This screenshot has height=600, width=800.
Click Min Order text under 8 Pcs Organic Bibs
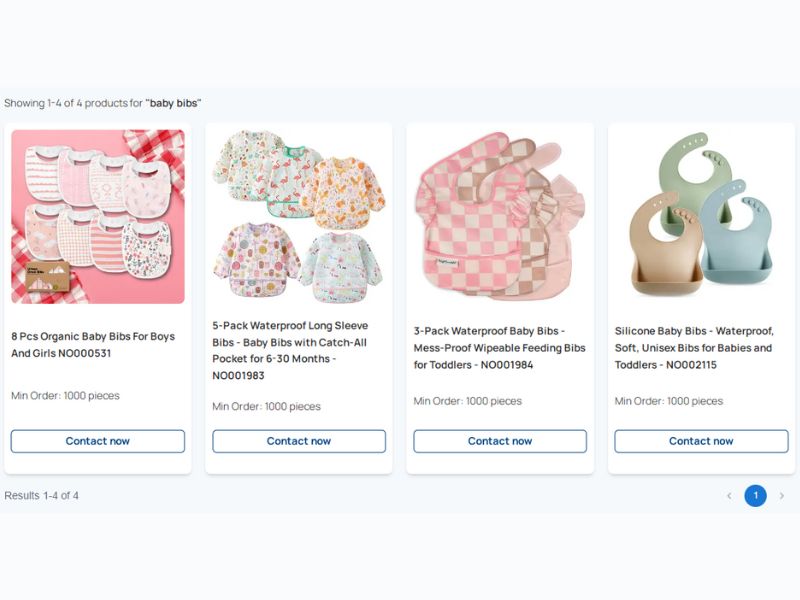click(65, 396)
